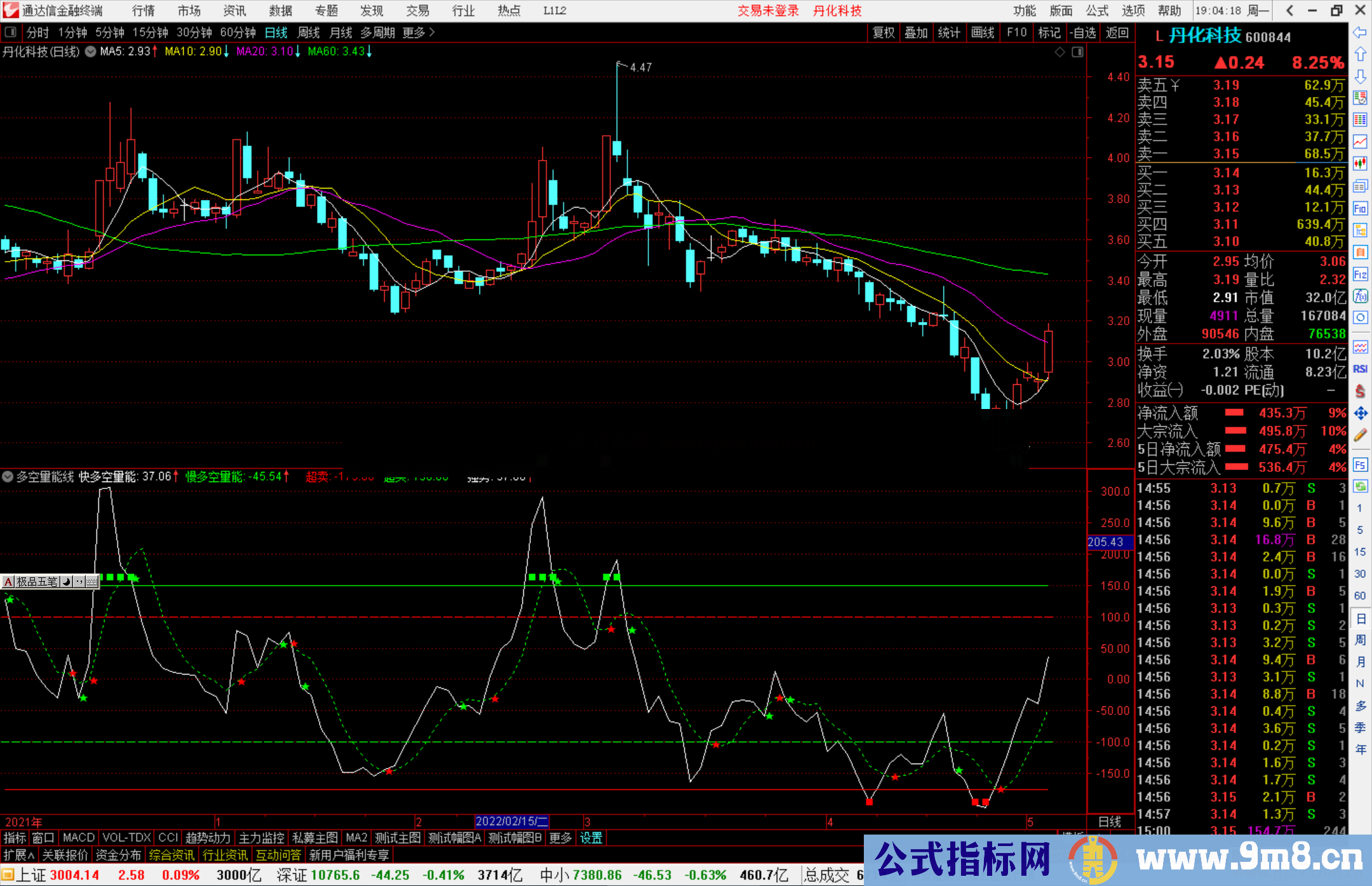Expand the 更多 period options
The height and width of the screenshot is (886, 1372).
coord(418,32)
